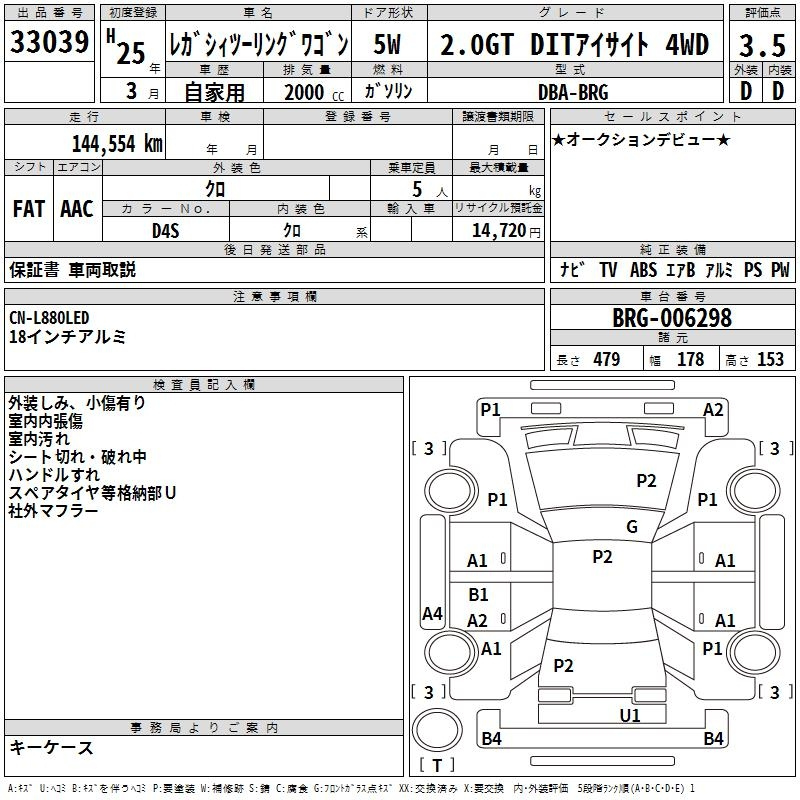Select the overall score 3.5
Image resolution: width=800 pixels, height=800 pixels.
(762, 45)
